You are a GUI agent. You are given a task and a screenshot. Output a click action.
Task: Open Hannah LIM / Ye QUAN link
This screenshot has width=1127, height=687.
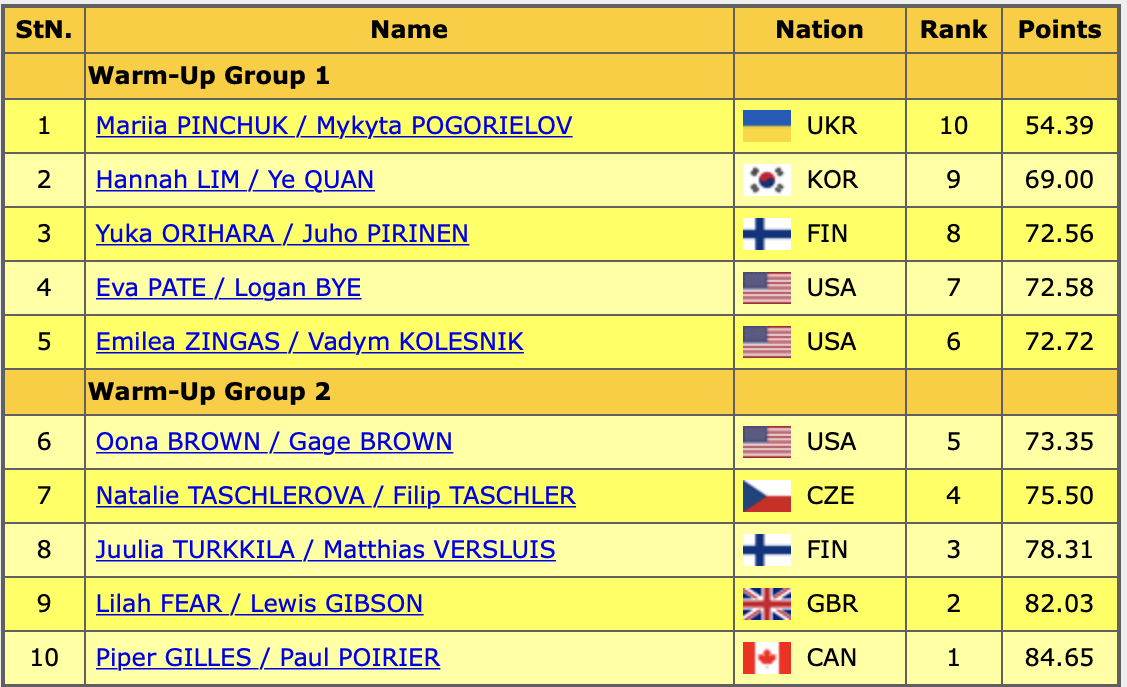(235, 180)
